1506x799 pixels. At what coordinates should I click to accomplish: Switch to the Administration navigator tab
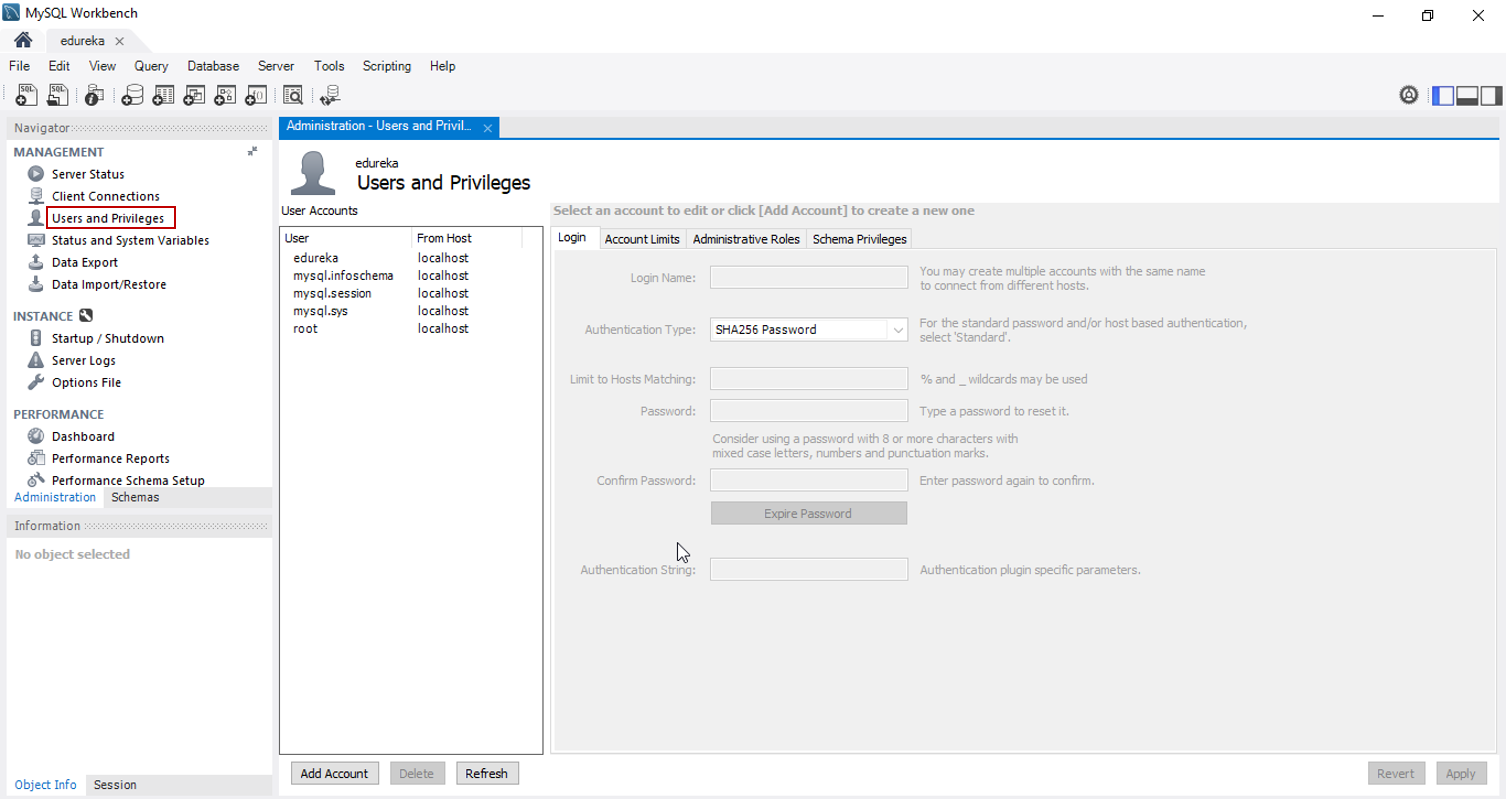pos(55,497)
